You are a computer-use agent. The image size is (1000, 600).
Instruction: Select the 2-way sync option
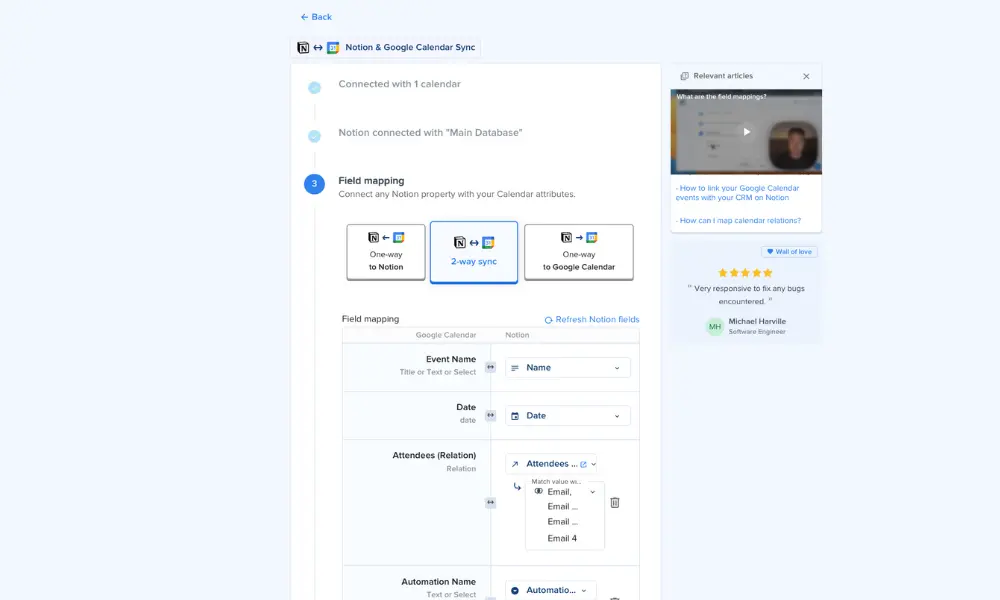pyautogui.click(x=474, y=252)
